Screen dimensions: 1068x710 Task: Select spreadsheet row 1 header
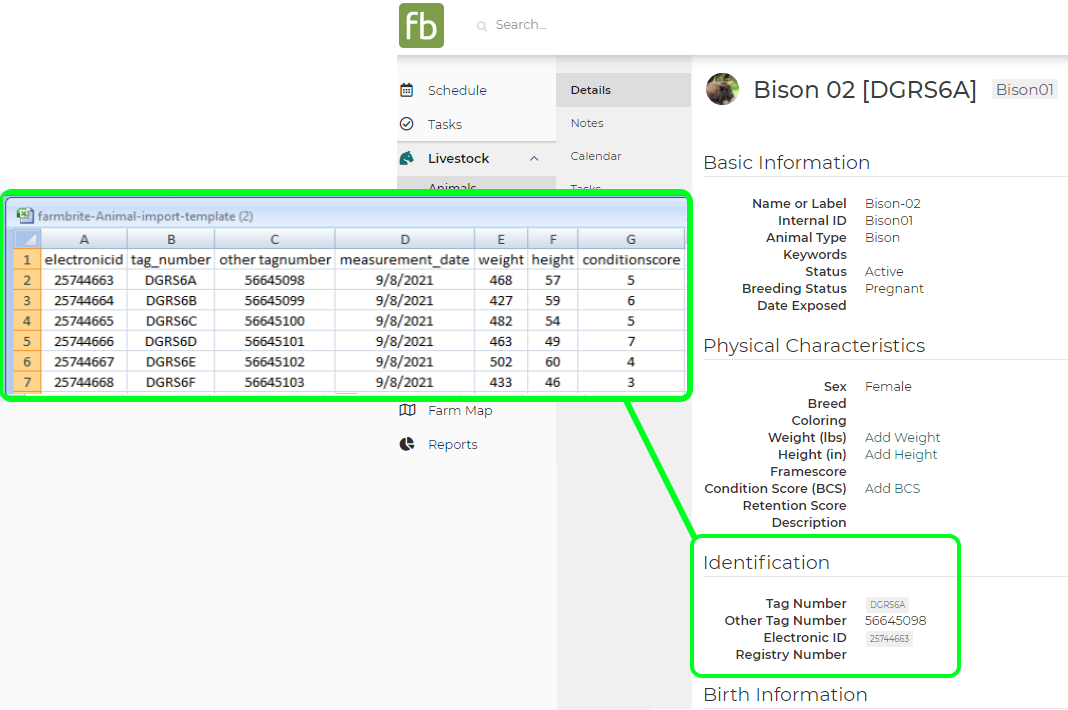[x=27, y=260]
